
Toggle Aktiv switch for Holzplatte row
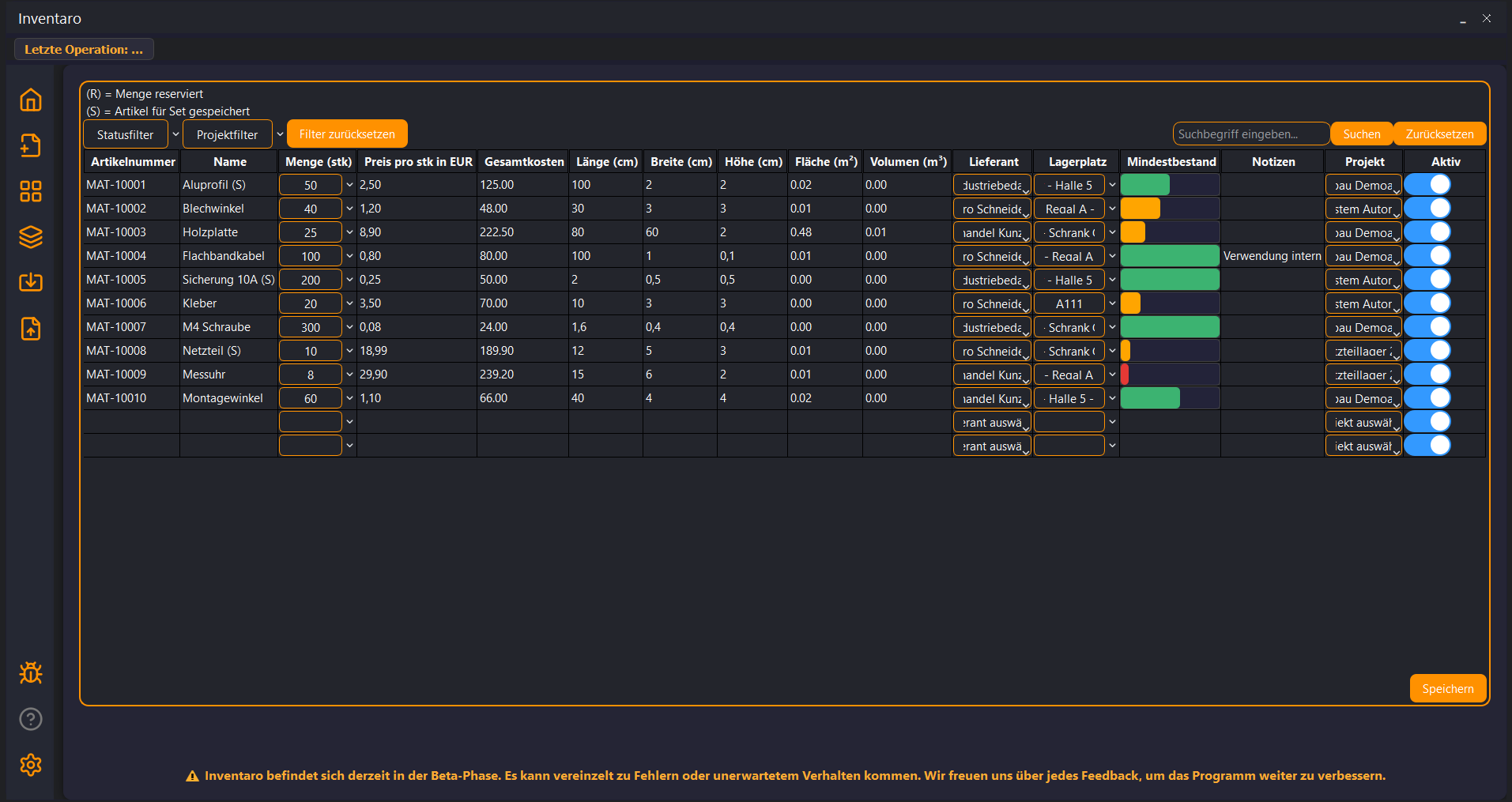click(1427, 232)
